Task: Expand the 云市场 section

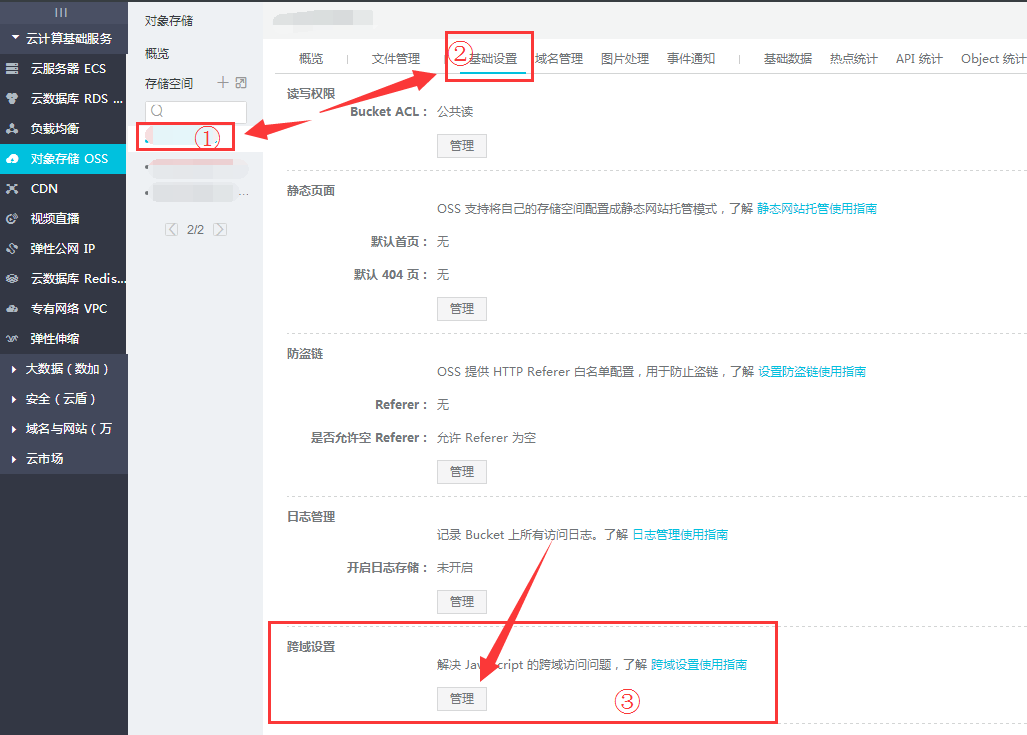Action: click(x=14, y=459)
